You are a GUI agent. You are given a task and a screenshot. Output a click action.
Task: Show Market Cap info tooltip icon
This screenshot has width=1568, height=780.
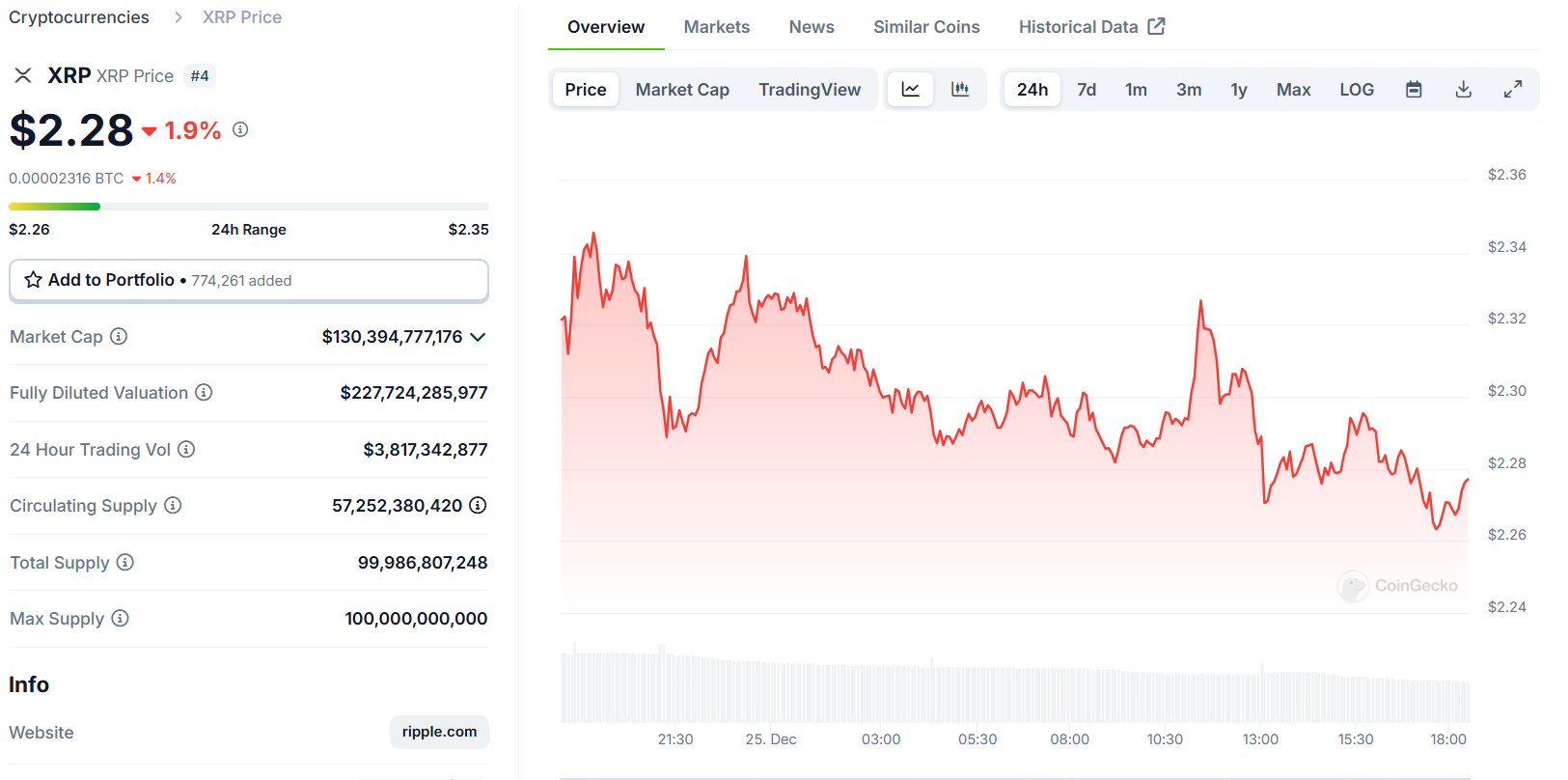click(119, 336)
